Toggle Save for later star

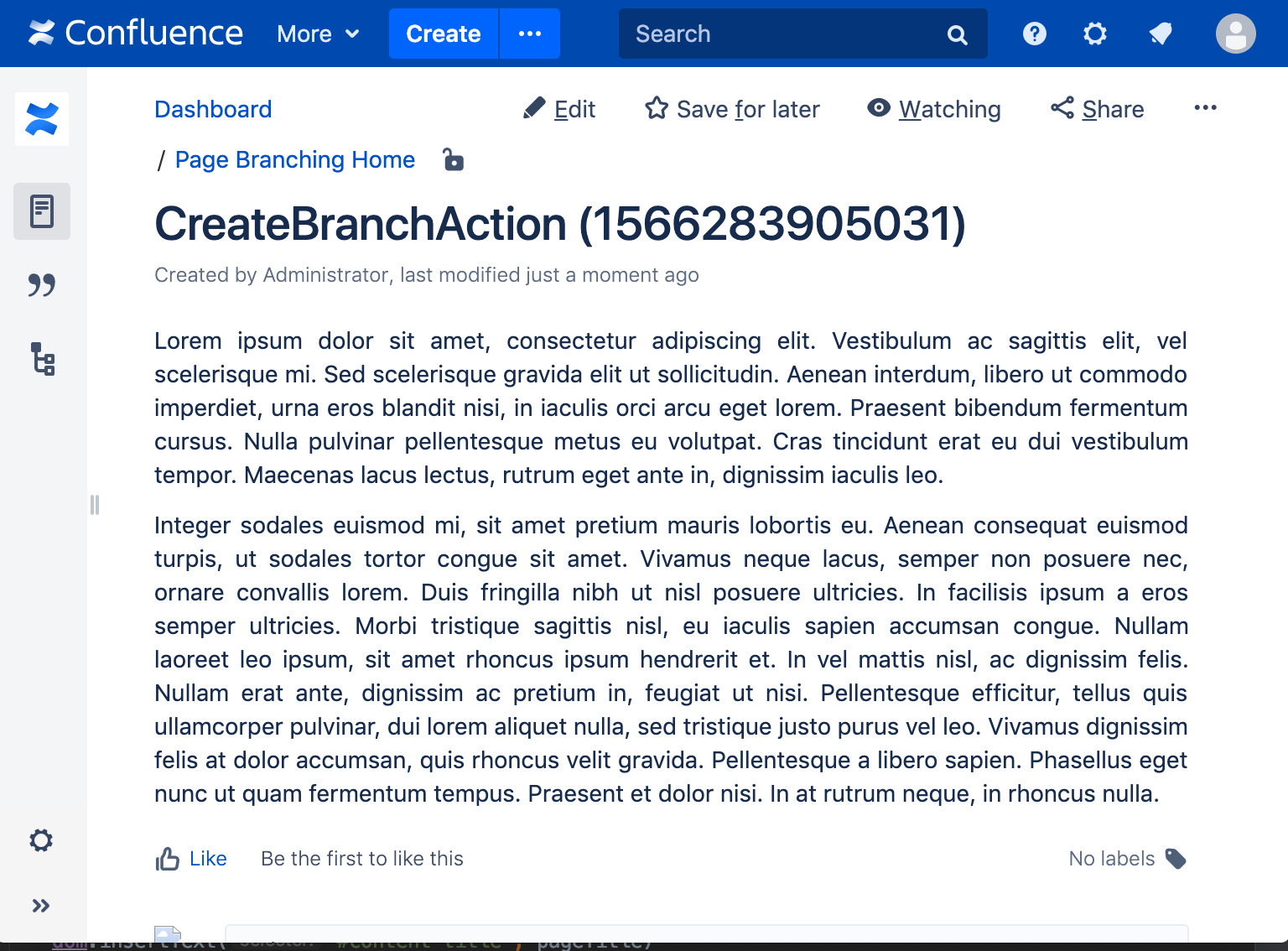click(x=732, y=109)
